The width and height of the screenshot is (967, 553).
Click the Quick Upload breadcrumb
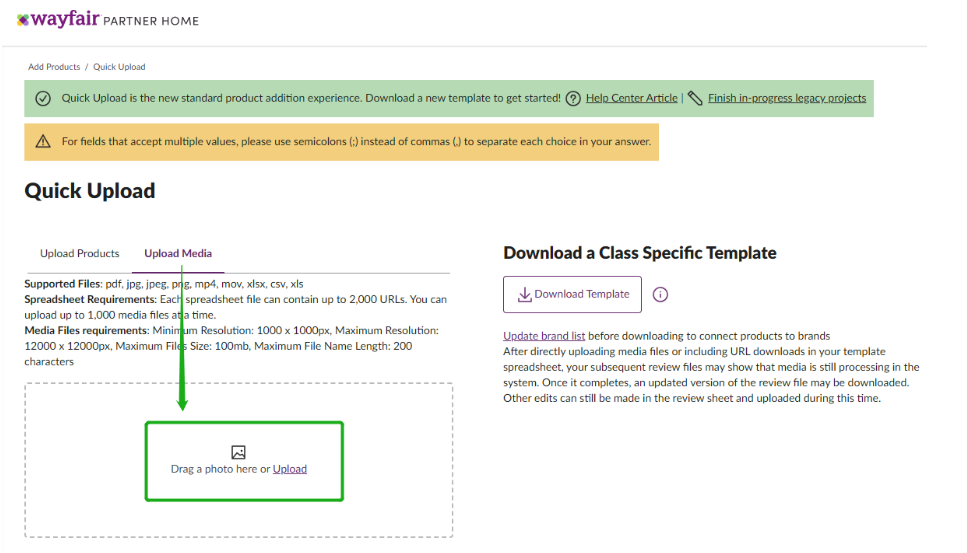point(119,67)
